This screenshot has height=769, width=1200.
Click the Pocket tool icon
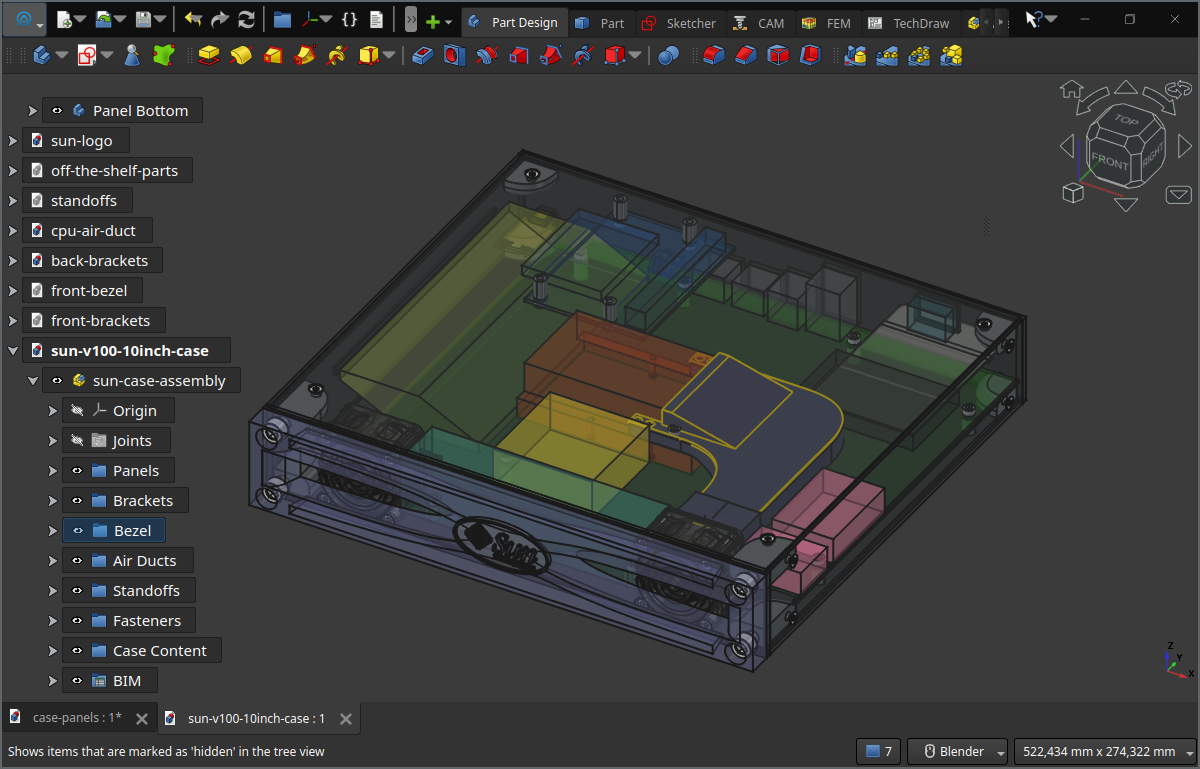click(x=422, y=56)
